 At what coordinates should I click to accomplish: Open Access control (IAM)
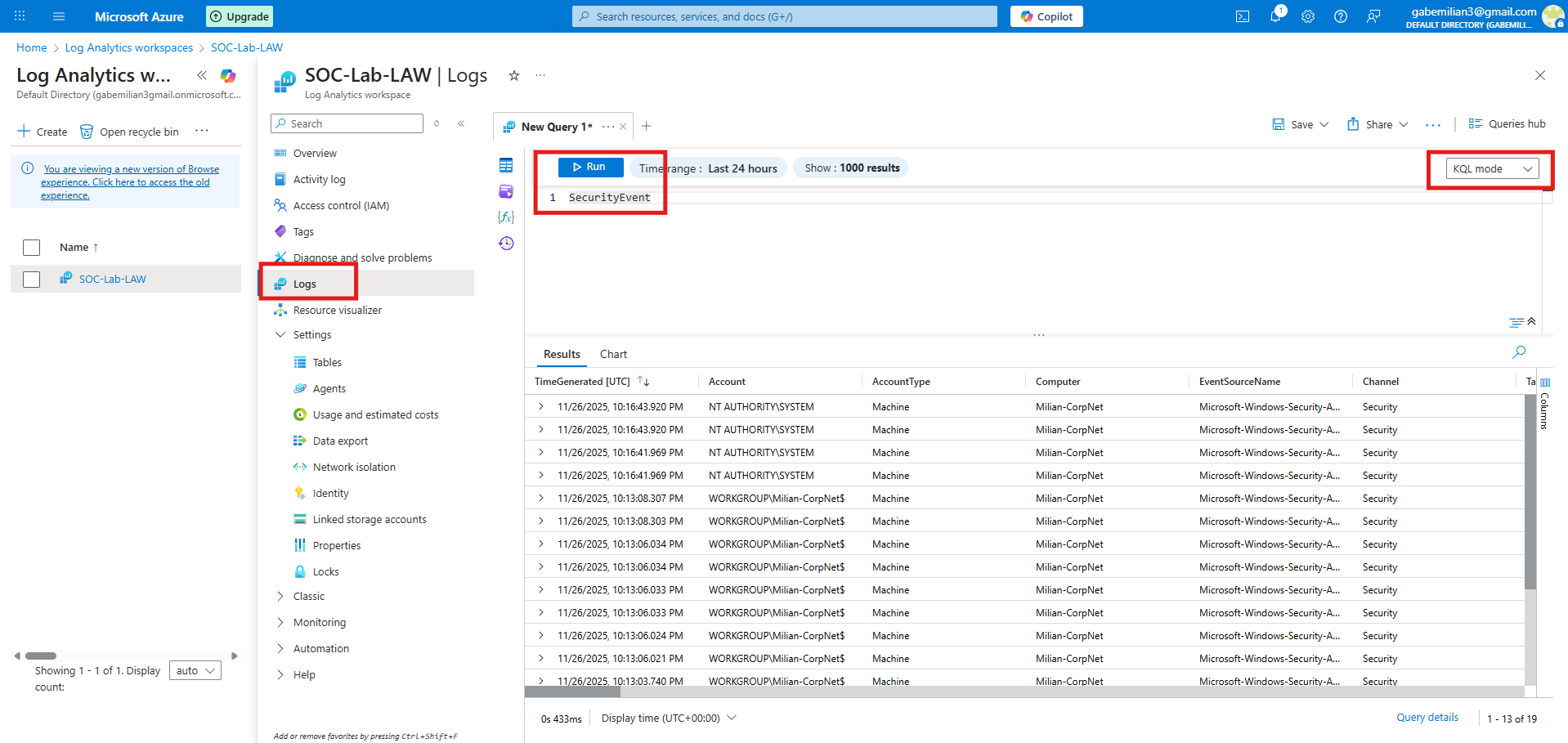341,205
